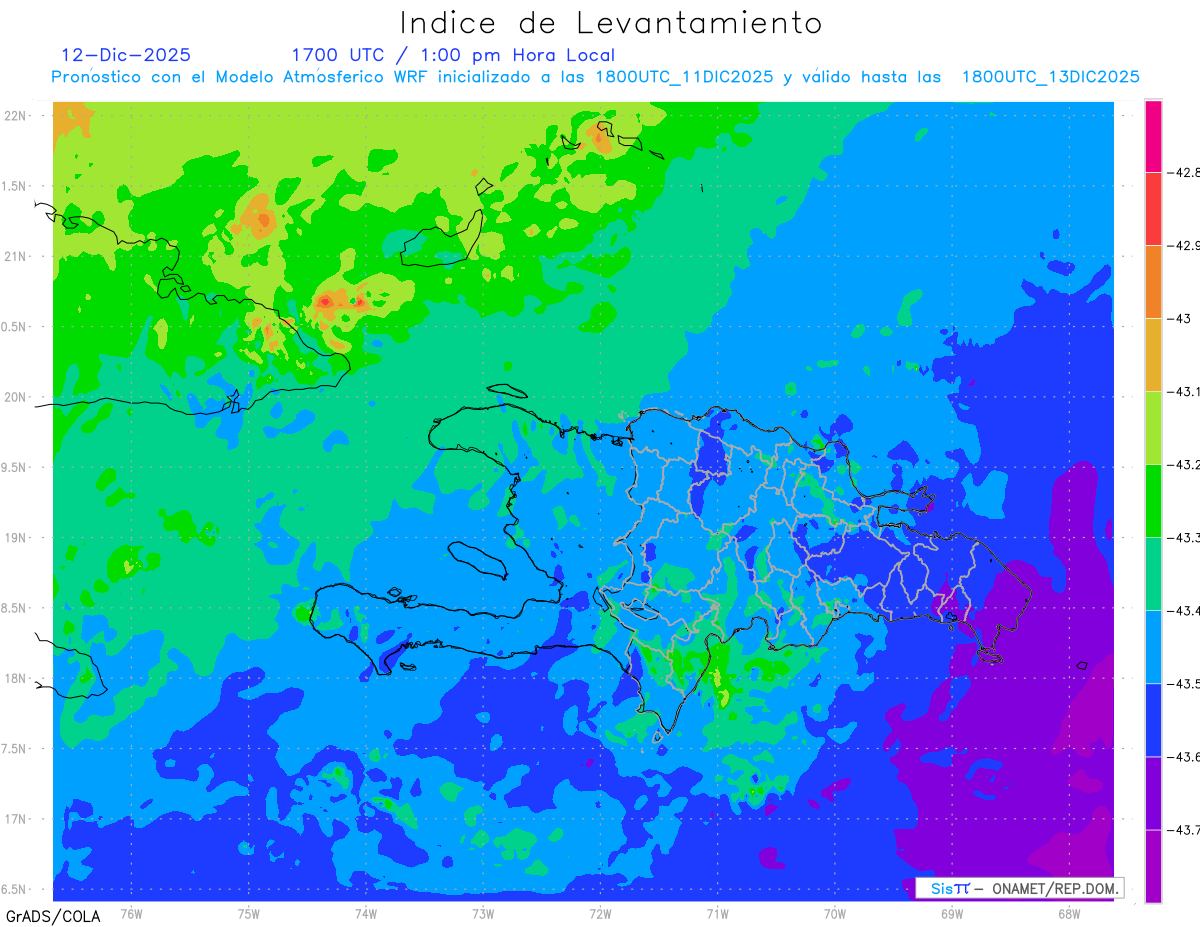Click the '22N' latitude label
The image size is (1200, 927).
pyautogui.click(x=17, y=115)
